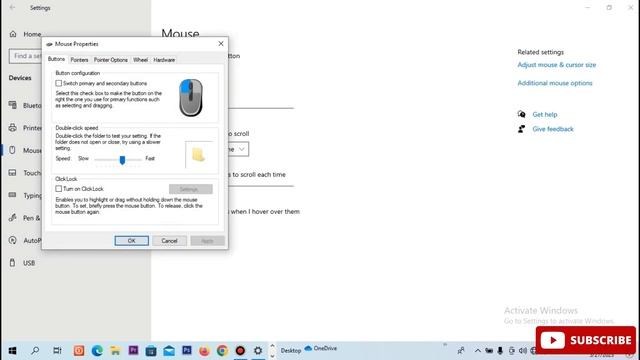Show hidden tray icons chevron
The height and width of the screenshot is (360, 640).
[x=478, y=351]
